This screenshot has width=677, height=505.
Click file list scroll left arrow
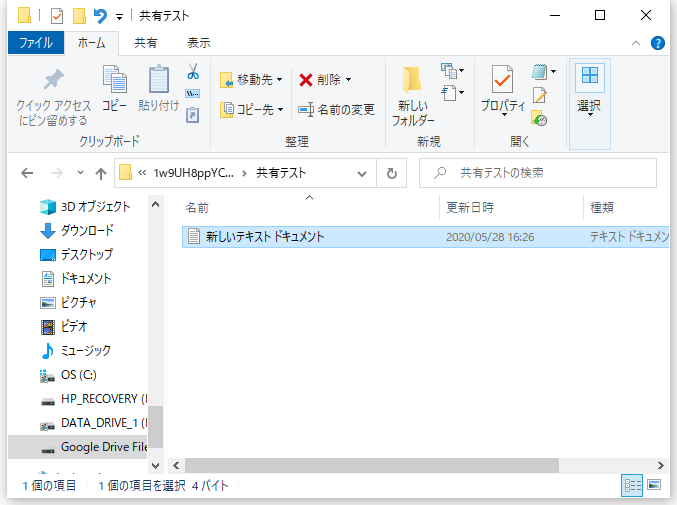[x=176, y=466]
